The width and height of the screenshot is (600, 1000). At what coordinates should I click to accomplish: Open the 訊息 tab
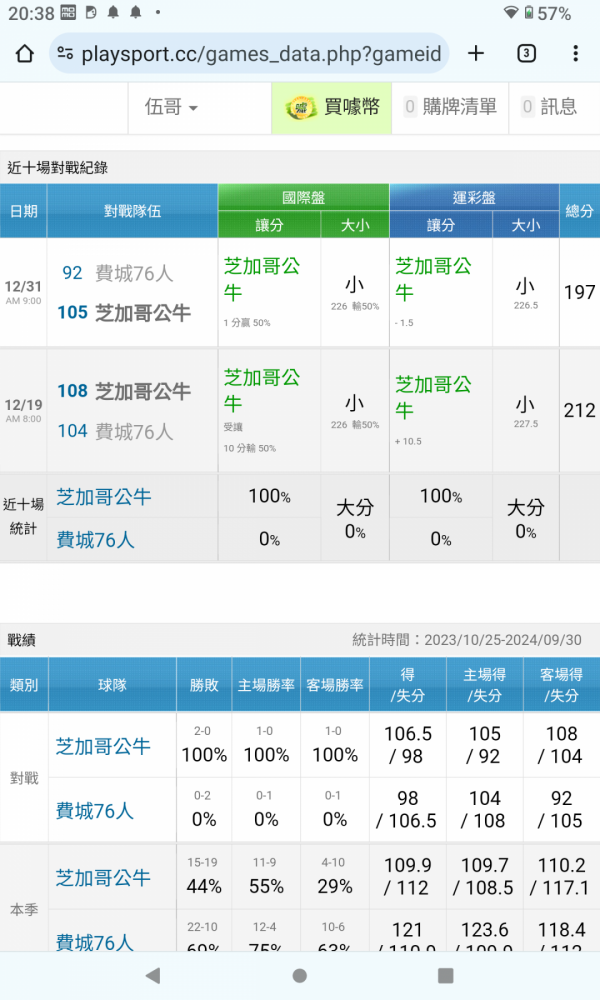pos(550,107)
